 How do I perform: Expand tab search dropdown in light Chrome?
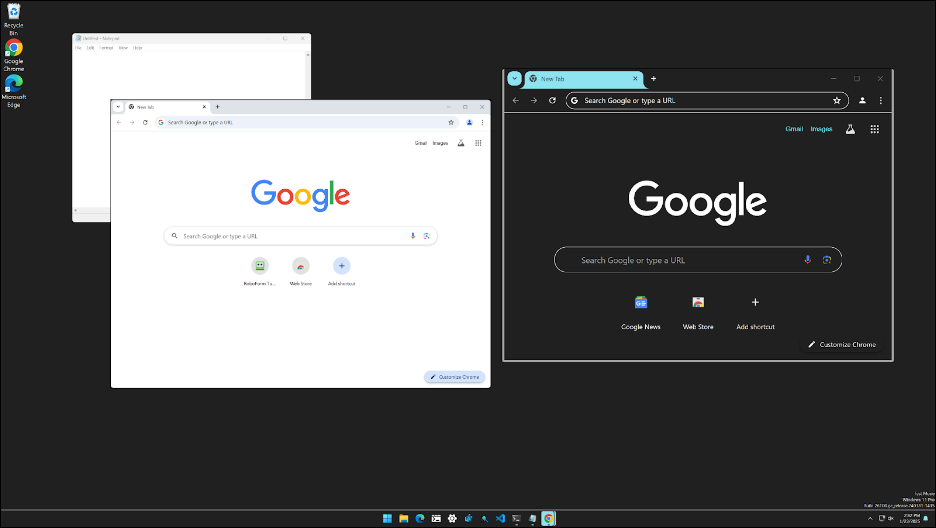point(118,107)
